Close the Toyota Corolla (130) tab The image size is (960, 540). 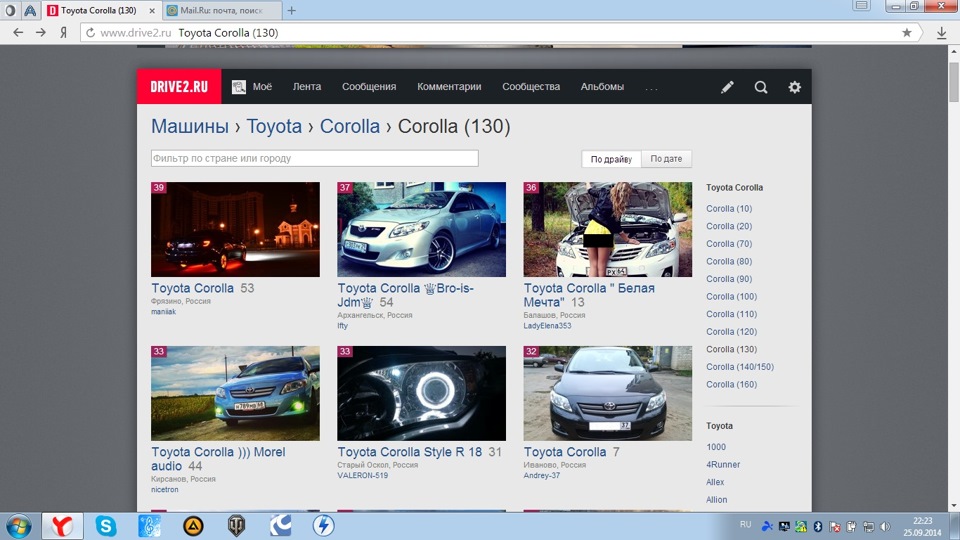(x=152, y=10)
